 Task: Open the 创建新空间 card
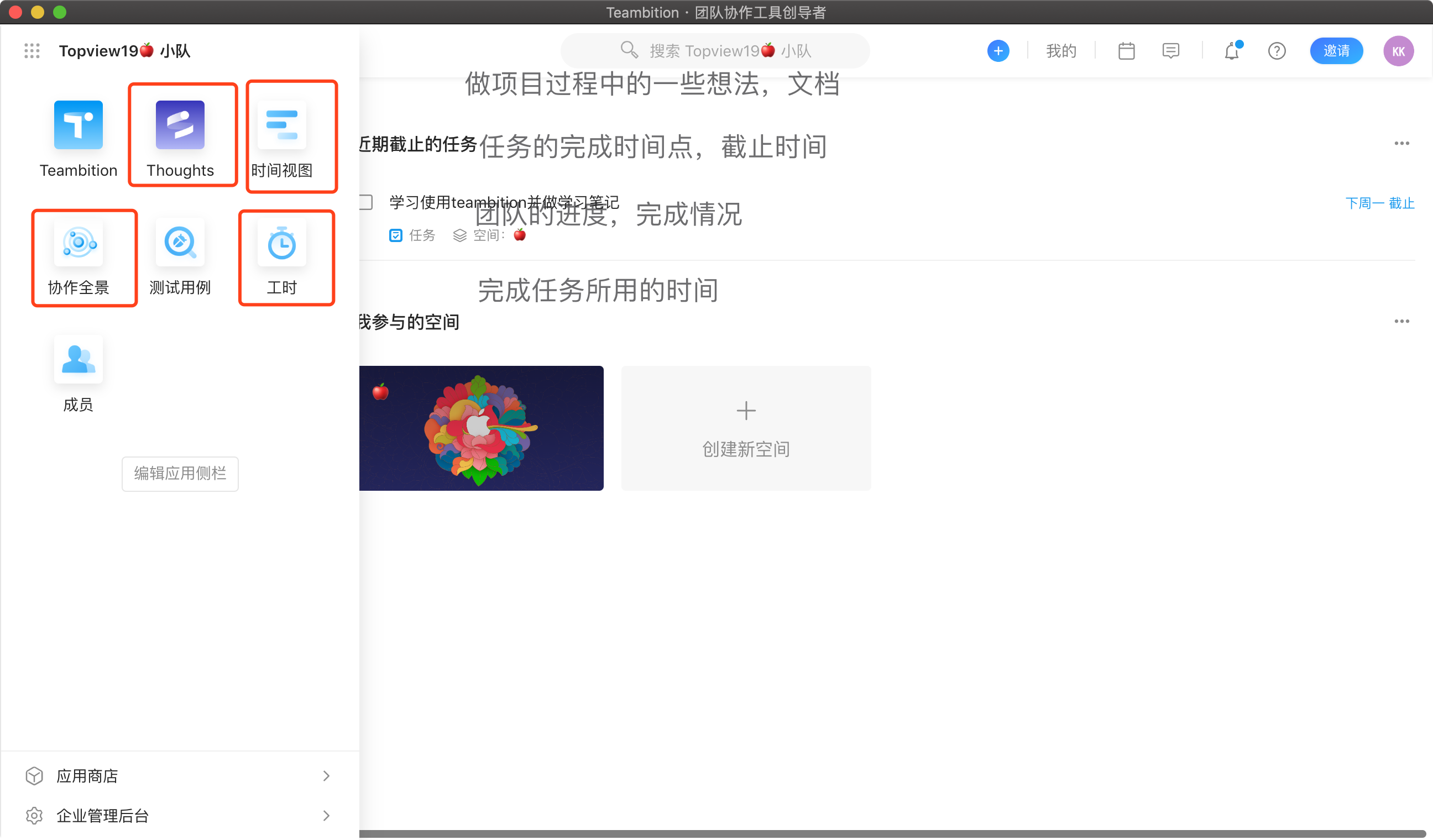coord(745,428)
